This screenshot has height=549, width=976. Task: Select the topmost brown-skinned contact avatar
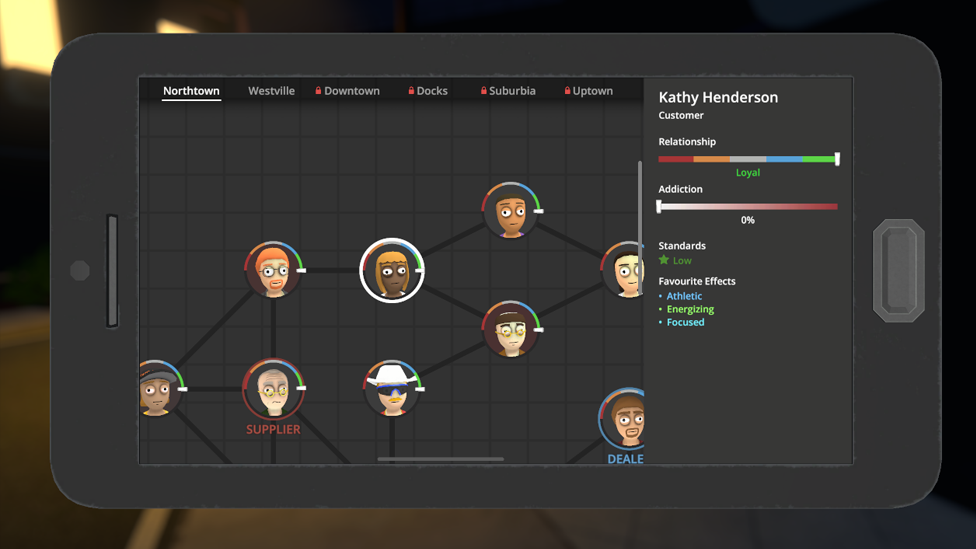(x=510, y=211)
